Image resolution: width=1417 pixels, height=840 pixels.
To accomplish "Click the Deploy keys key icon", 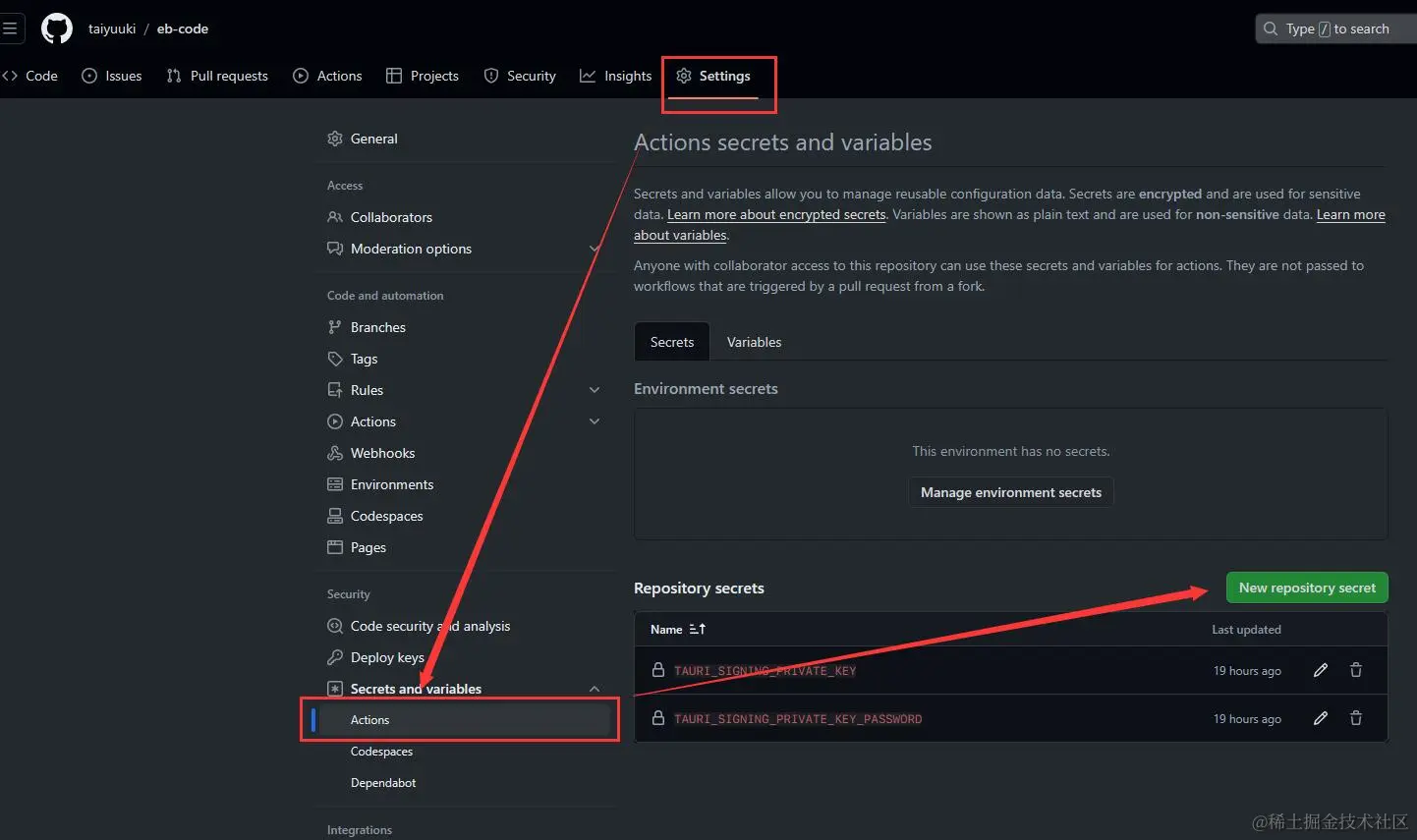I will tap(335, 657).
